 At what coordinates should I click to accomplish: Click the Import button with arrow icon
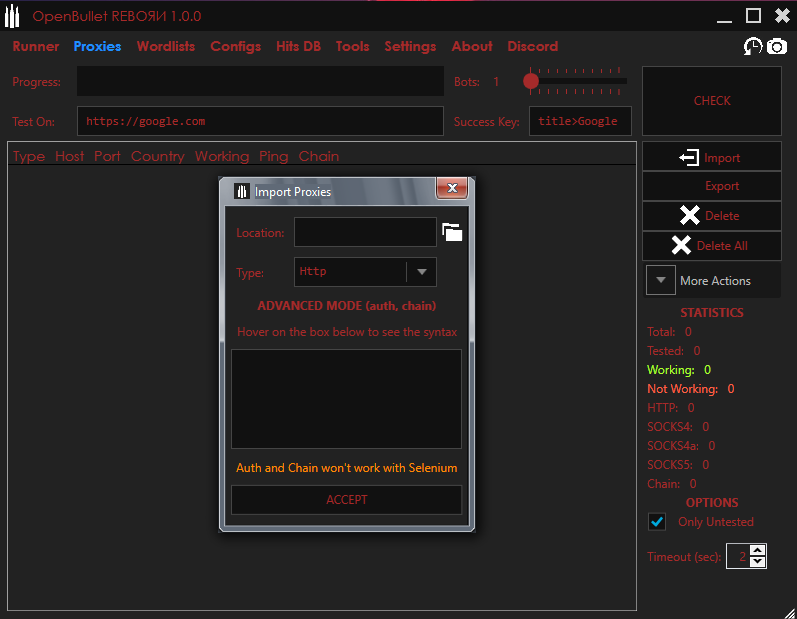[x=712, y=158]
